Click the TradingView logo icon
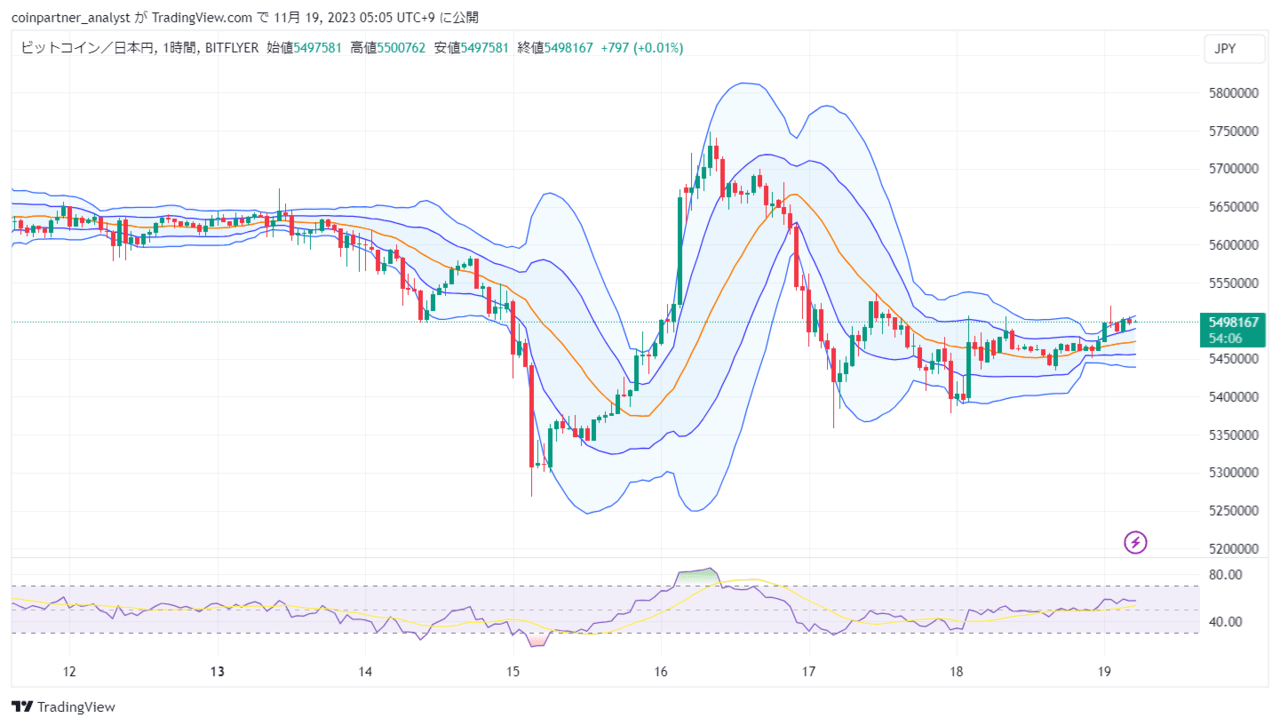This screenshot has height=726, width=1280. (x=21, y=707)
